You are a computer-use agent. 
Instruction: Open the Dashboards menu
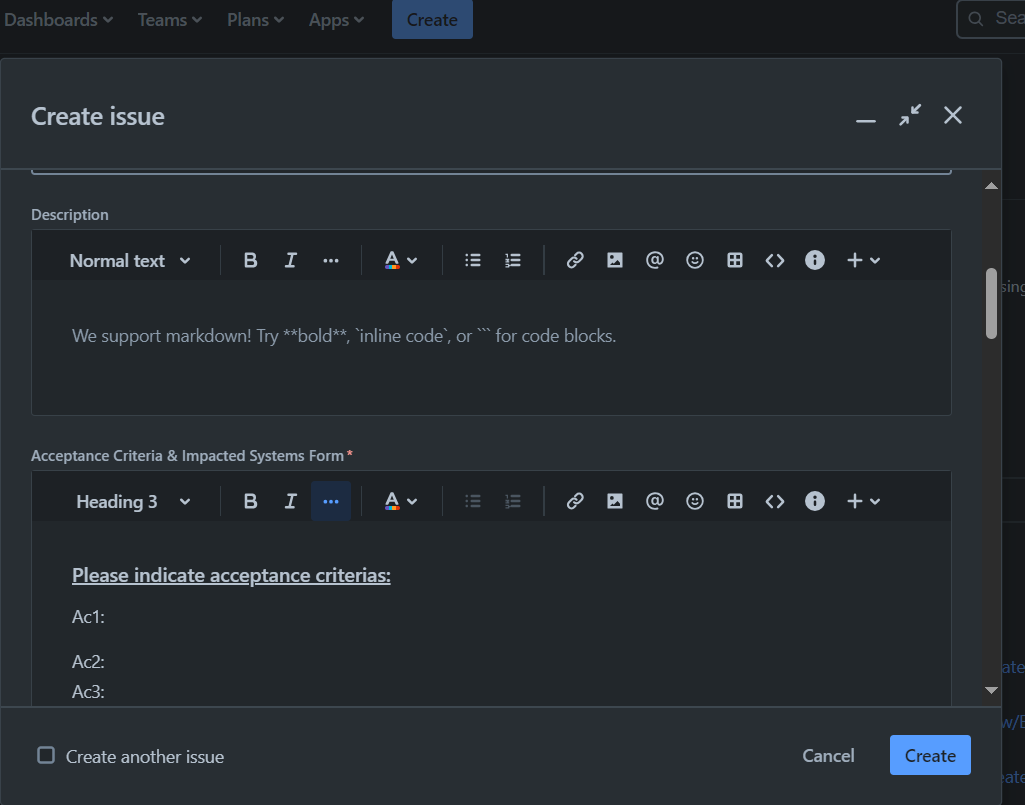(58, 20)
